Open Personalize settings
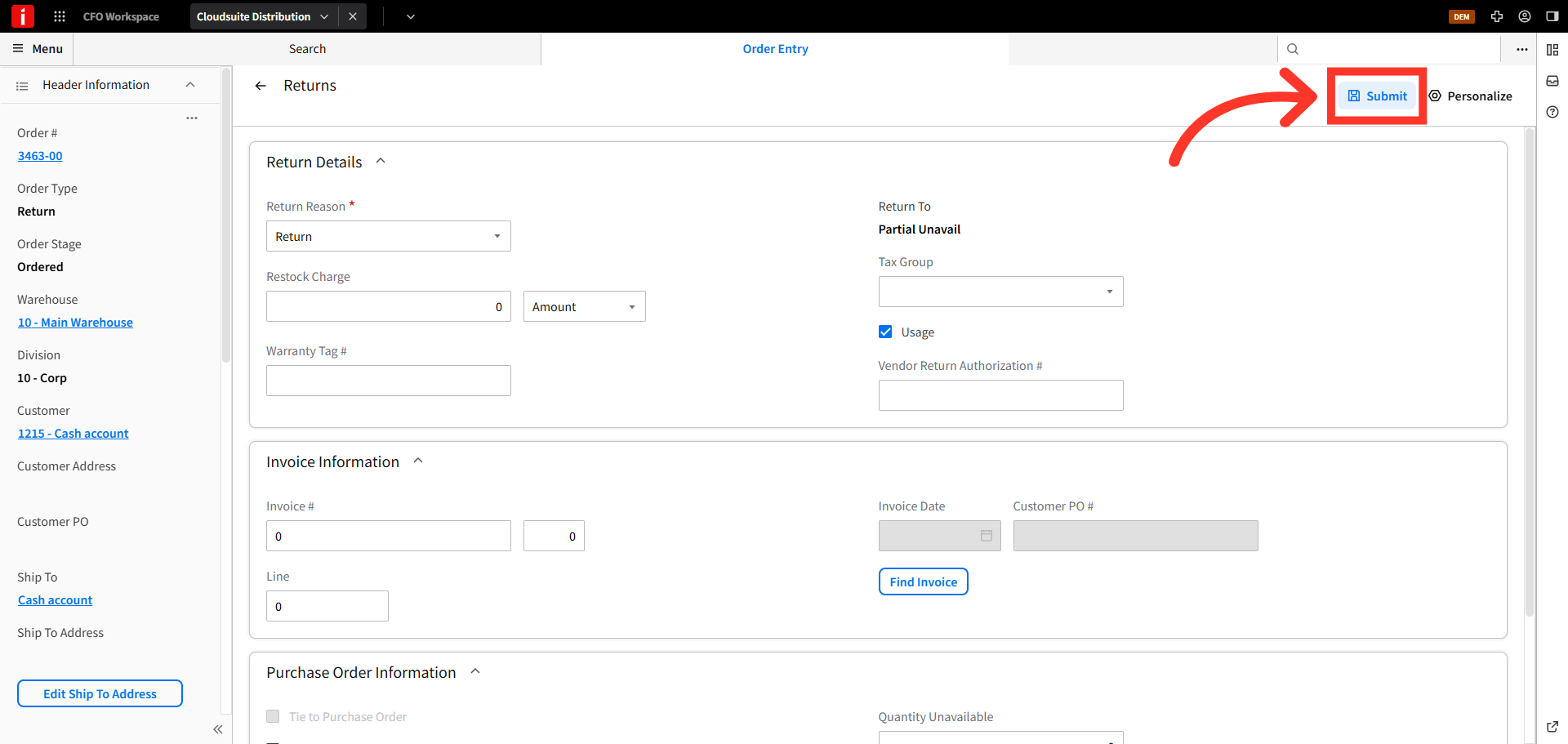Image resolution: width=1568 pixels, height=744 pixels. pyautogui.click(x=1471, y=96)
